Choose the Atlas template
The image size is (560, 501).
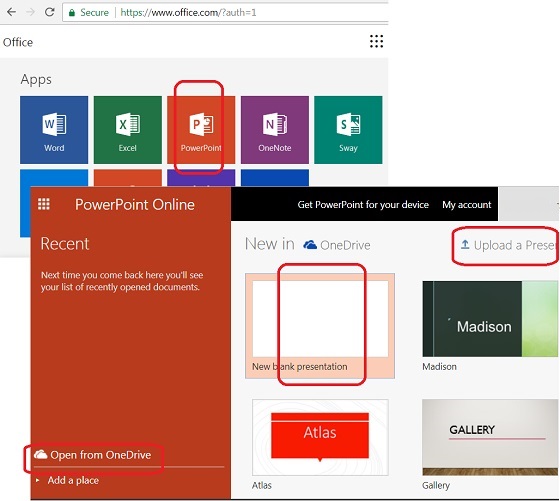click(320, 437)
